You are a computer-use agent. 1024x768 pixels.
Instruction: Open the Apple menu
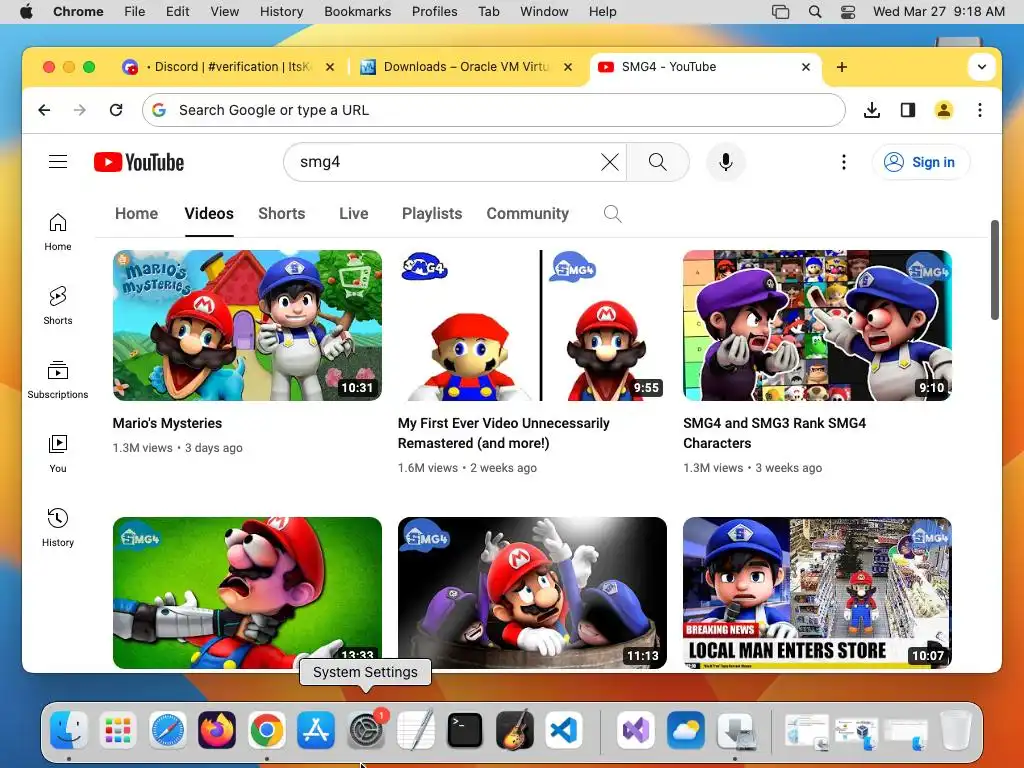pyautogui.click(x=26, y=11)
